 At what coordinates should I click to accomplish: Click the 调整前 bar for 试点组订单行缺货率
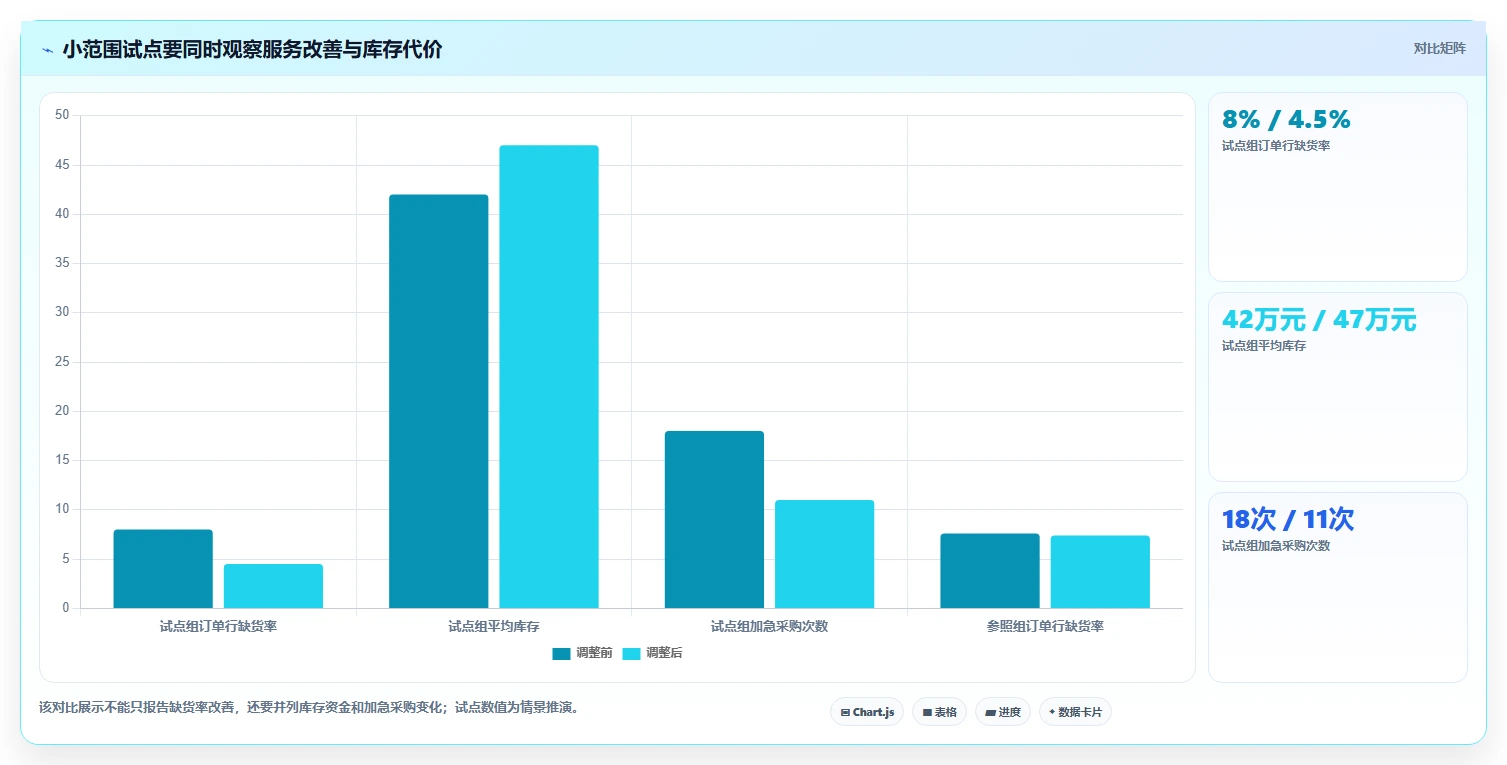coord(163,569)
